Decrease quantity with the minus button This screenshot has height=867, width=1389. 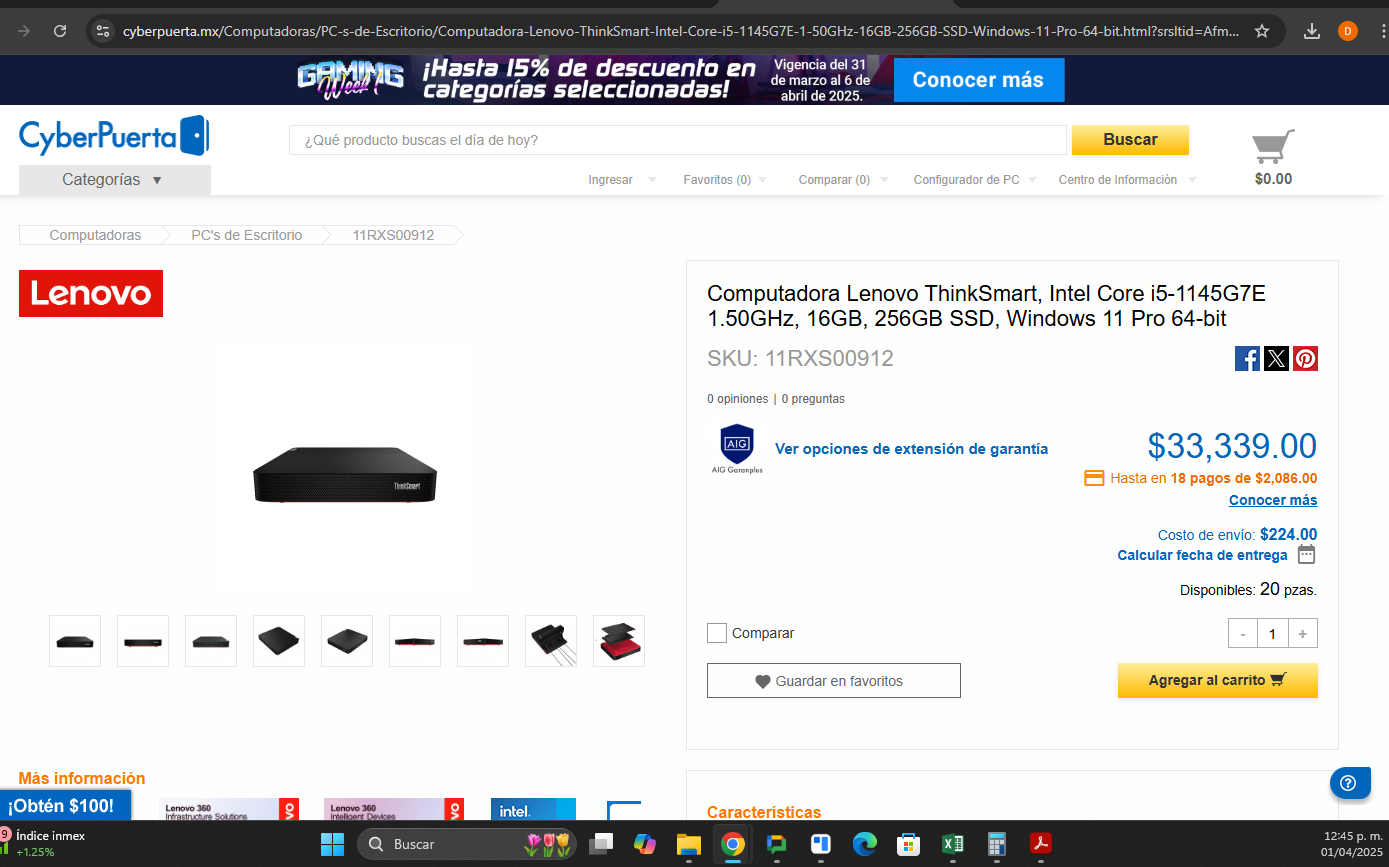[1243, 633]
